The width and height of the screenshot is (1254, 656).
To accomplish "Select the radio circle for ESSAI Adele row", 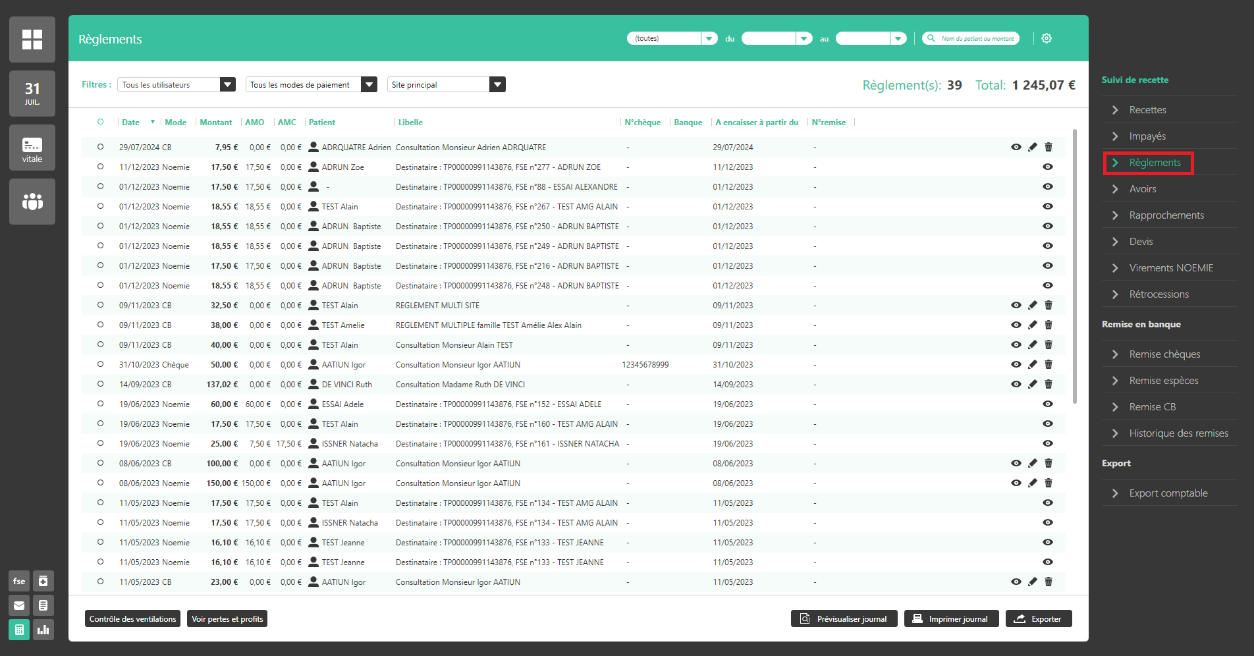I will (100, 404).
